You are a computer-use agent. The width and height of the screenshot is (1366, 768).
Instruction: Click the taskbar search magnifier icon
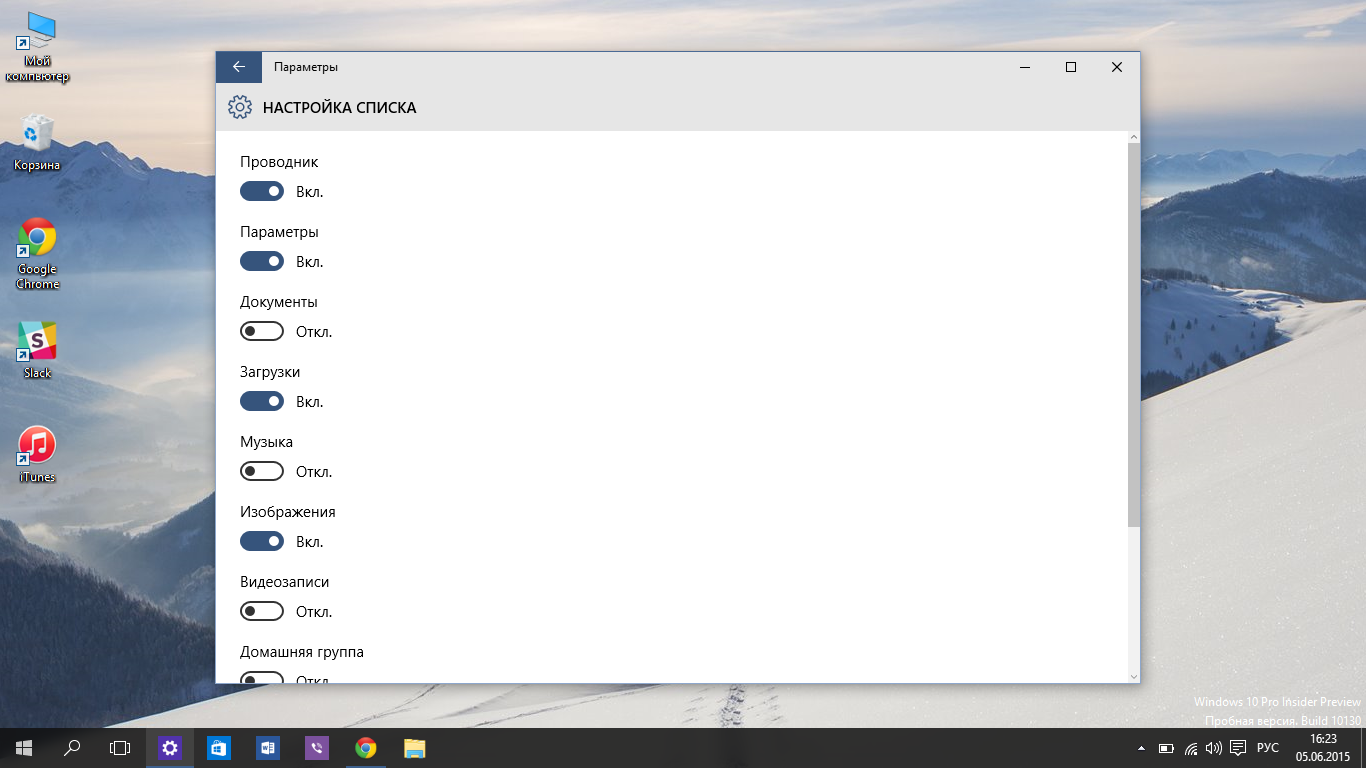[72, 748]
